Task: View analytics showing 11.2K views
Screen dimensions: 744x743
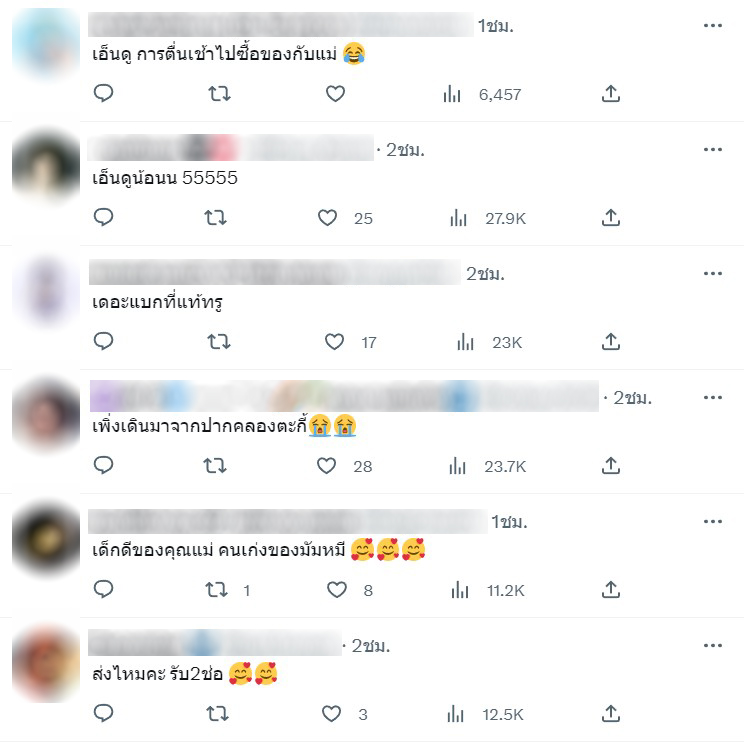Action: (x=488, y=590)
